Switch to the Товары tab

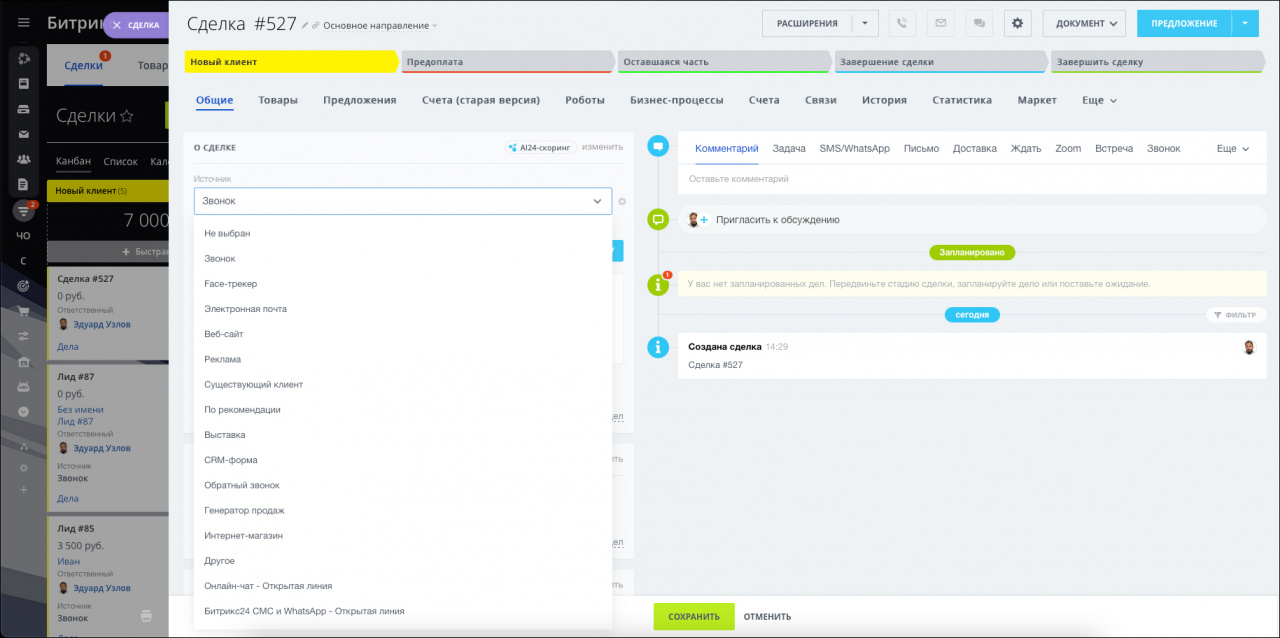(x=278, y=100)
